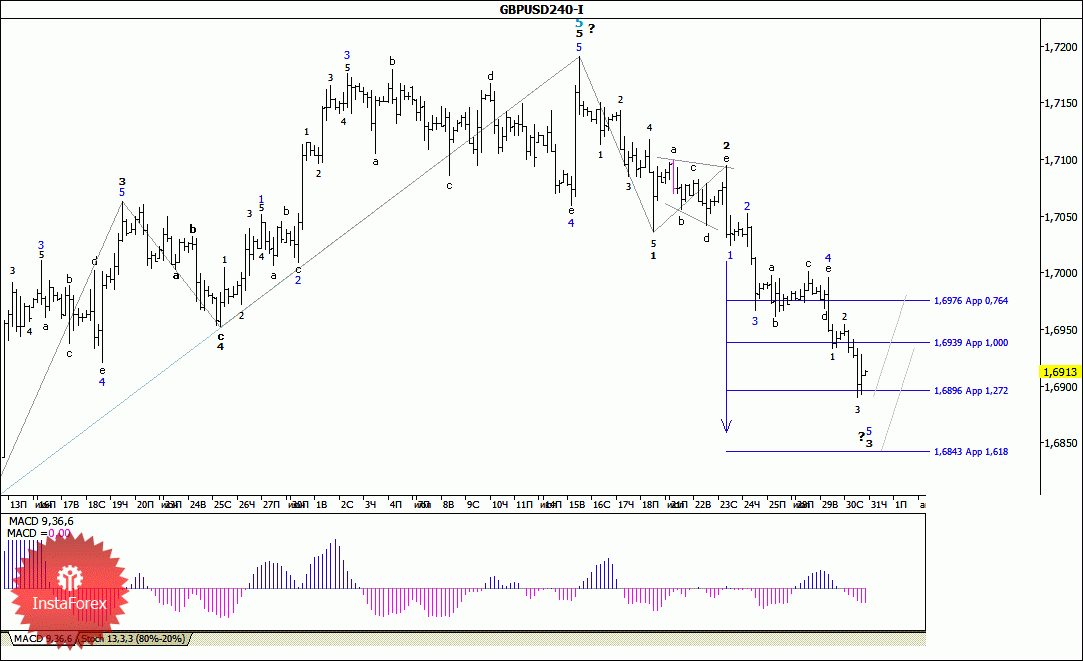Select the 27П date on the time axis
The image size is (1083, 661).
point(271,505)
